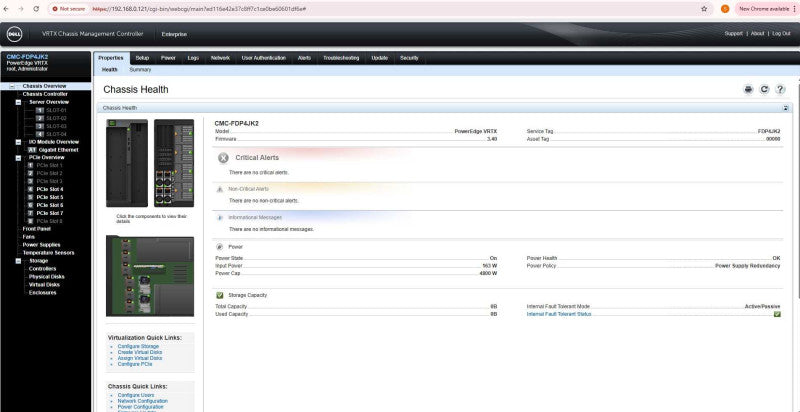Collapse the Storage tree node

18,261
